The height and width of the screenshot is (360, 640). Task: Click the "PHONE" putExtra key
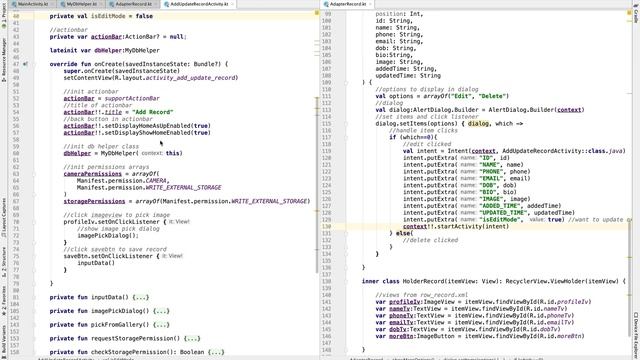tap(492, 172)
